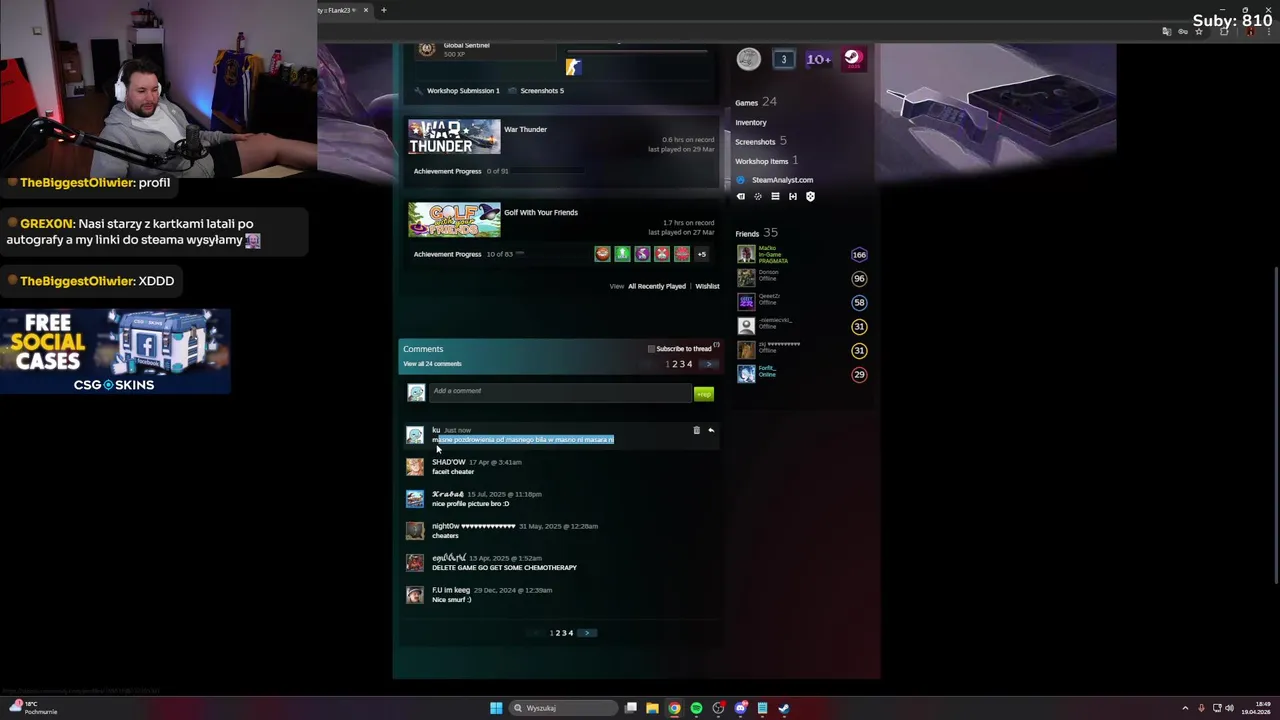This screenshot has width=1280, height=720.
Task: Open Golf With Your Friends thumbnail
Action: [454, 220]
